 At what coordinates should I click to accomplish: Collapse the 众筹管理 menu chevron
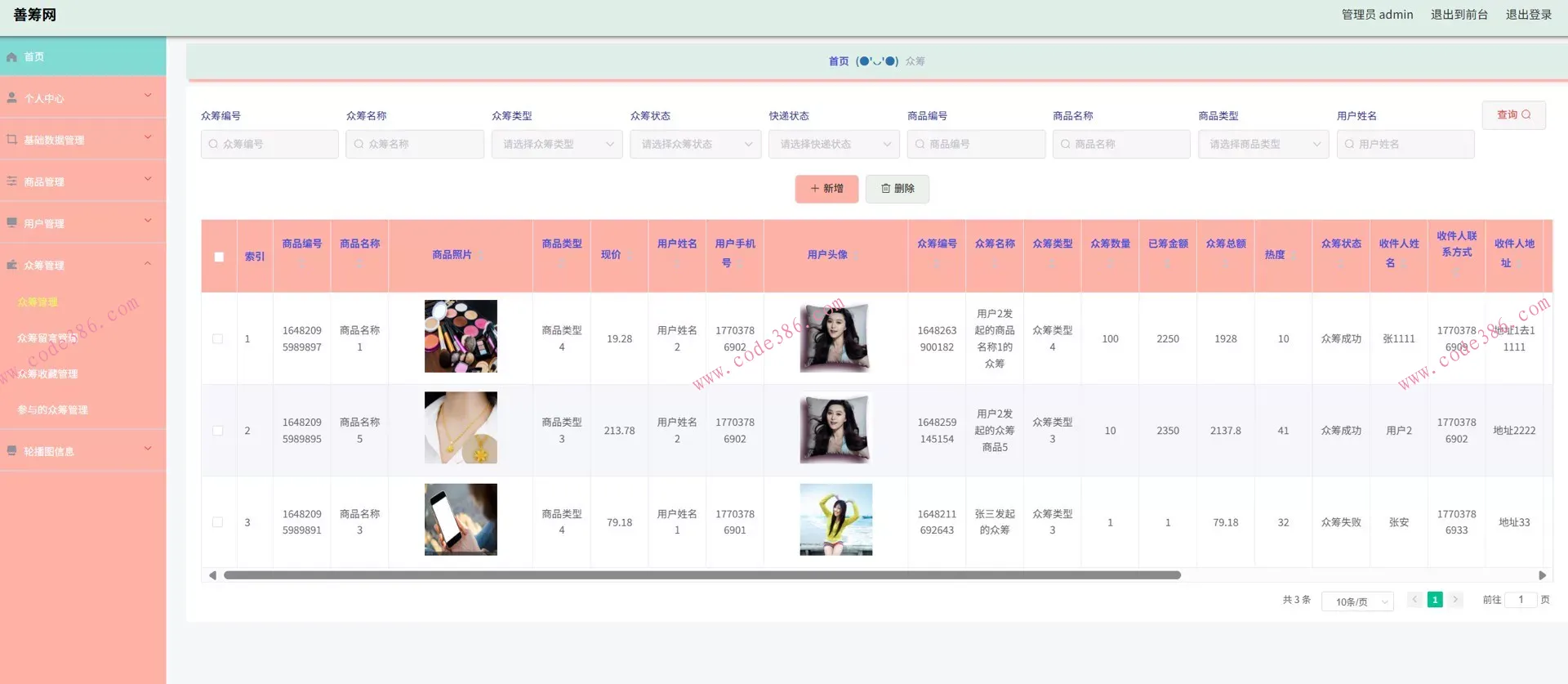148,263
